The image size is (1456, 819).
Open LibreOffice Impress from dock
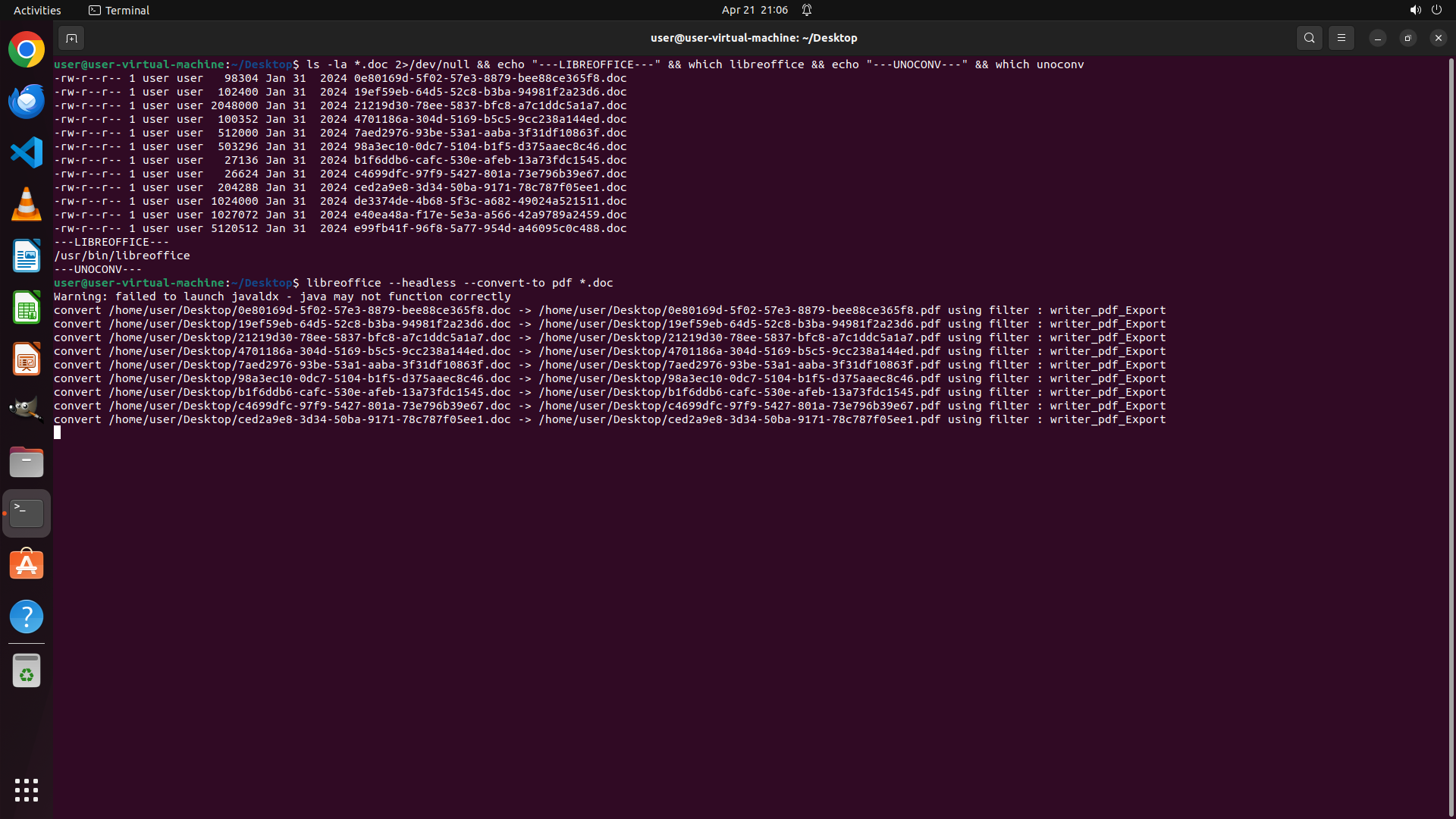click(27, 359)
